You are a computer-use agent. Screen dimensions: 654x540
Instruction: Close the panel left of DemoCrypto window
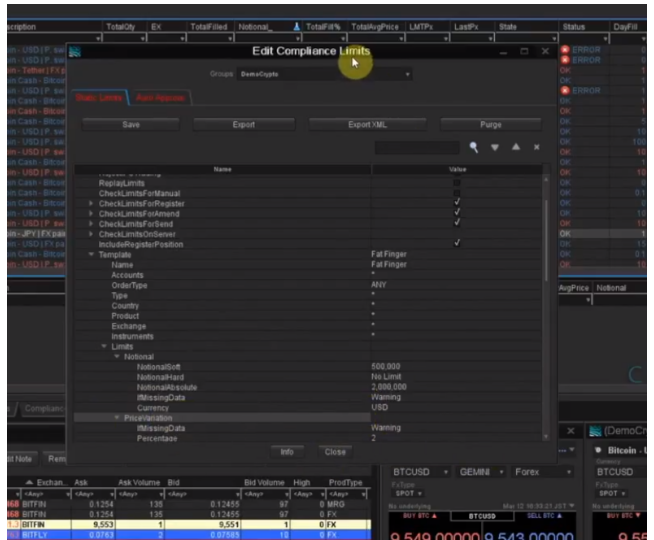pos(571,431)
